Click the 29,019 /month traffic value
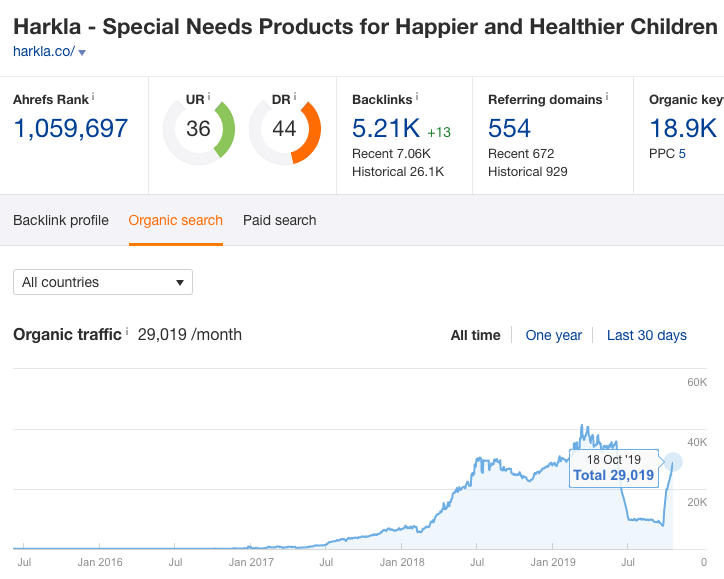 click(190, 334)
